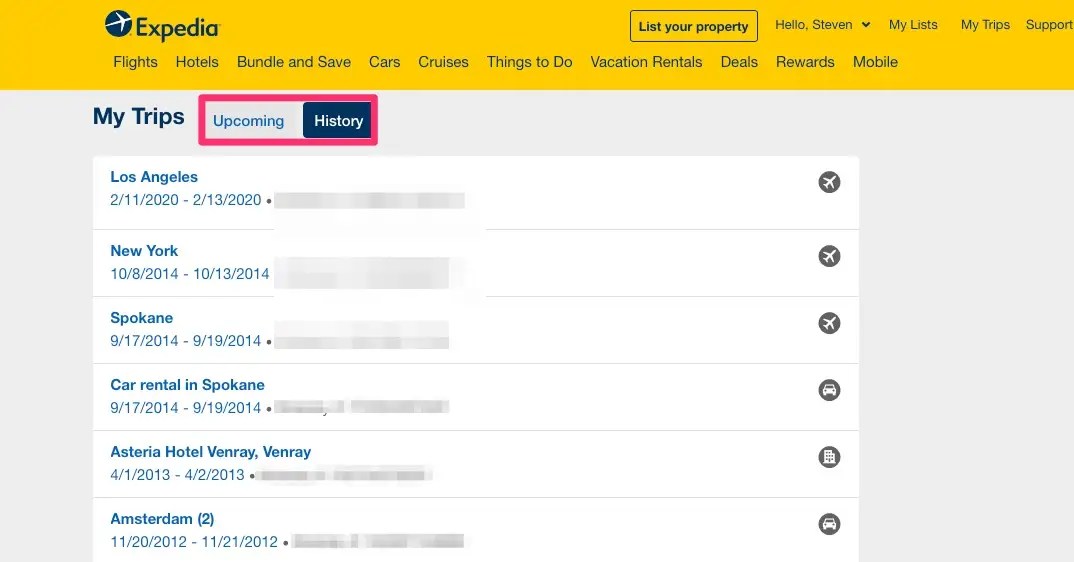Open Things to Do
This screenshot has width=1074, height=562.
click(x=529, y=62)
